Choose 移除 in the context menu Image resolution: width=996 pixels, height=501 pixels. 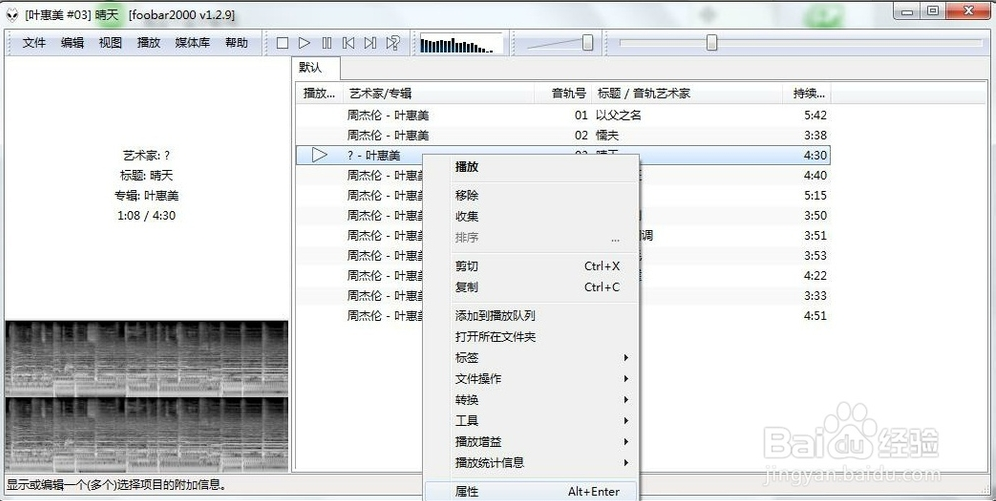530,196
